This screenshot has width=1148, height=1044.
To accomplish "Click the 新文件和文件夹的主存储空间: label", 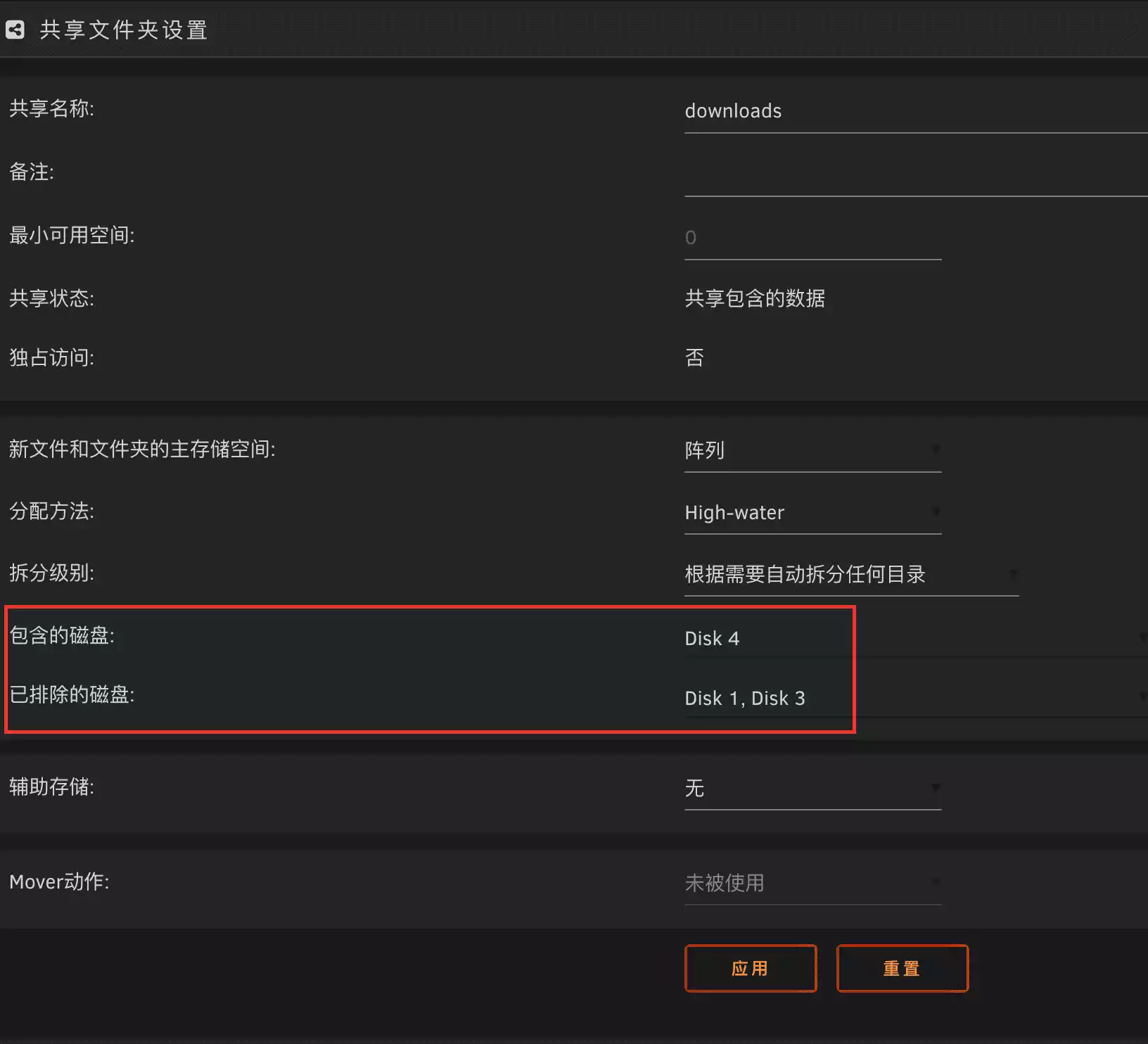I will (142, 450).
